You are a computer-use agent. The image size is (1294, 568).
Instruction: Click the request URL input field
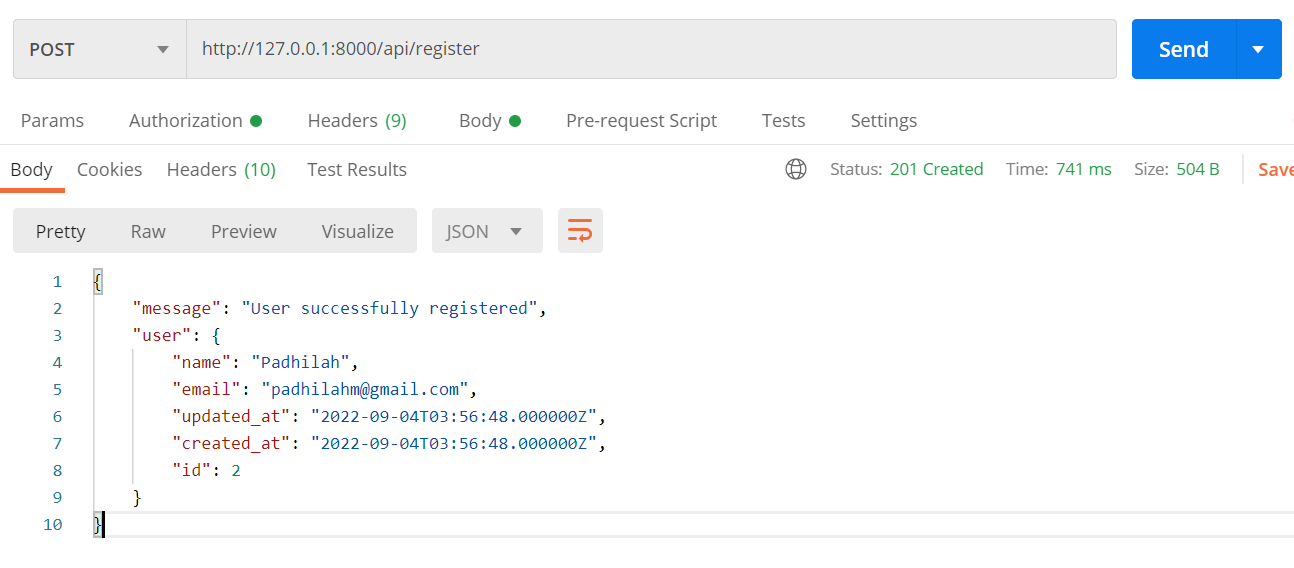[650, 49]
